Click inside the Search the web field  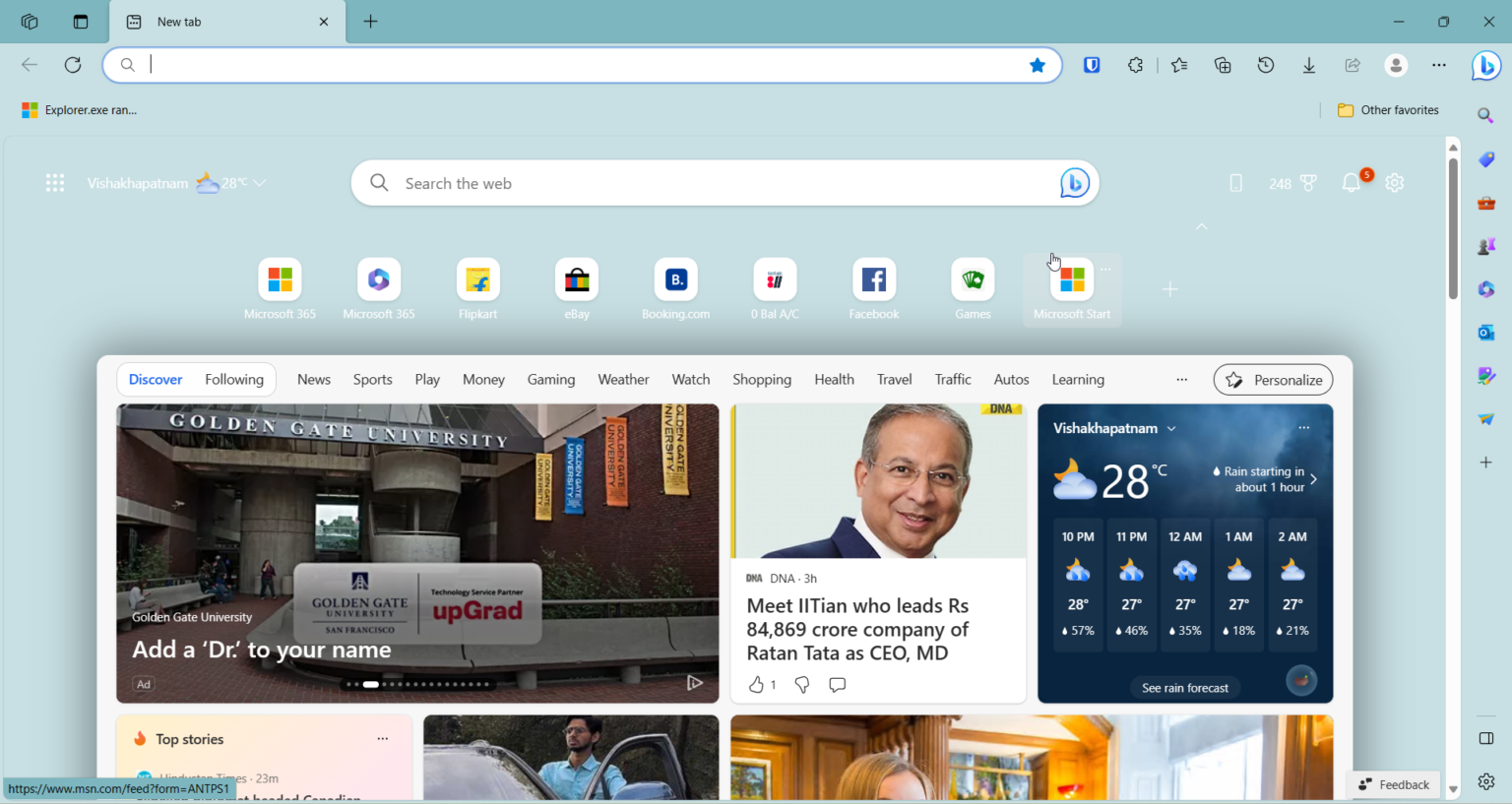tap(689, 183)
